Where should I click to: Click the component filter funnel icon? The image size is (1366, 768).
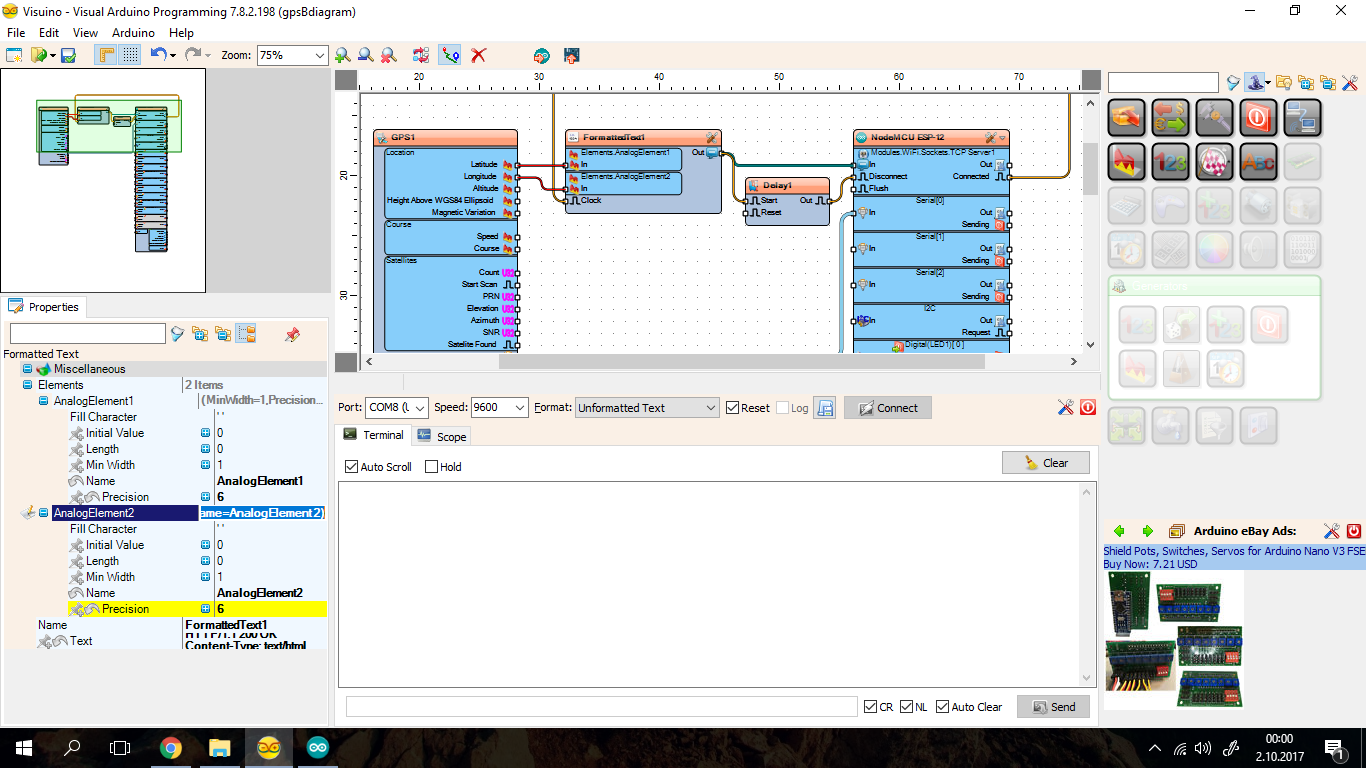click(x=1234, y=83)
